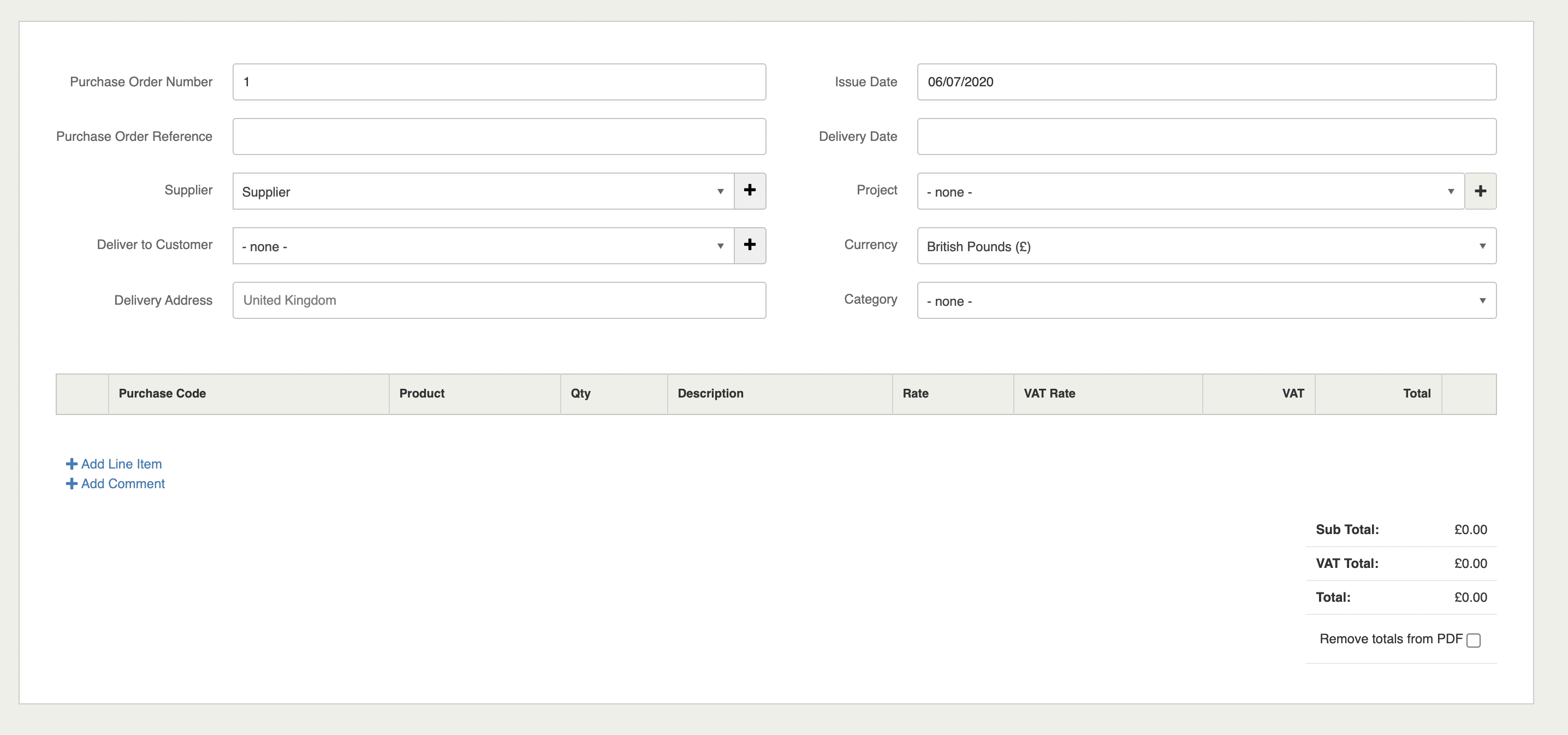
Task: Click Add Comment link
Action: click(x=122, y=483)
